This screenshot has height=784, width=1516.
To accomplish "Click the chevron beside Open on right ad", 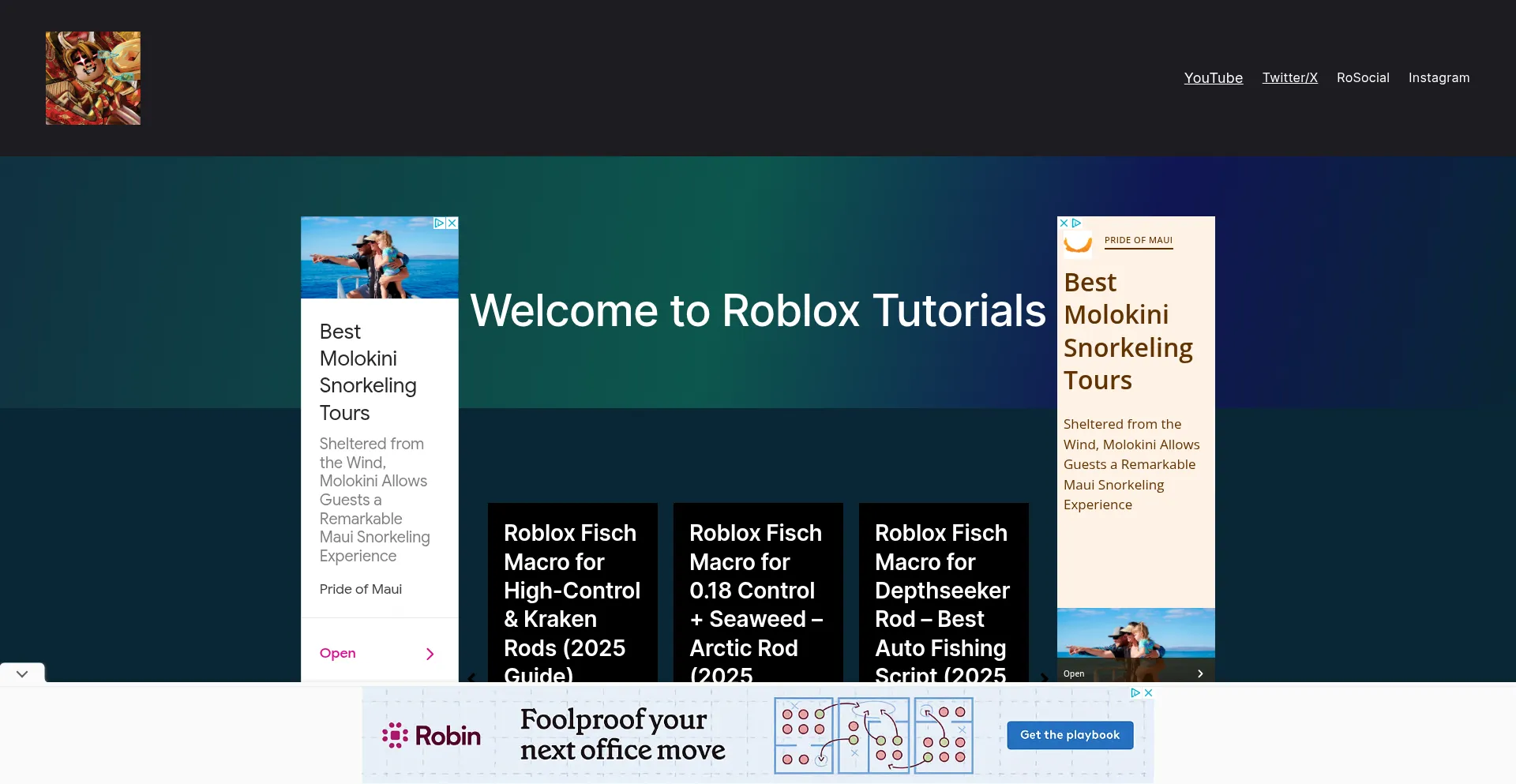I will [x=1199, y=673].
